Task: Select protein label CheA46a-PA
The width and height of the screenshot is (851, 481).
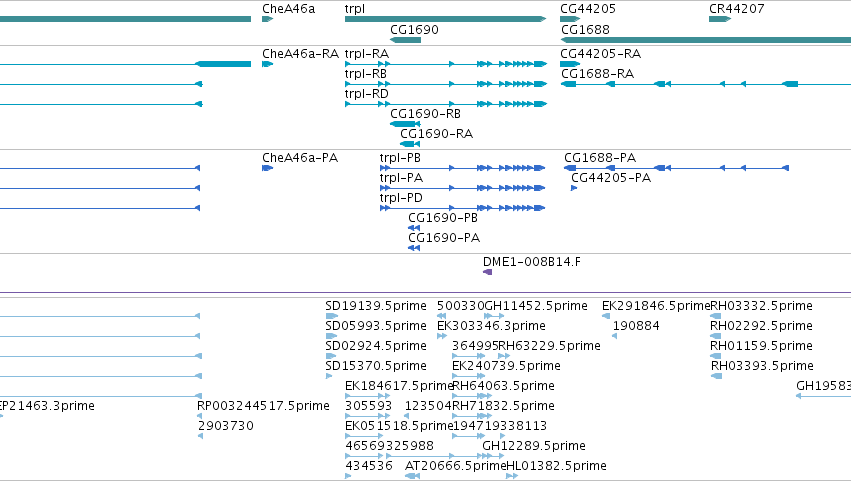Action: click(300, 158)
